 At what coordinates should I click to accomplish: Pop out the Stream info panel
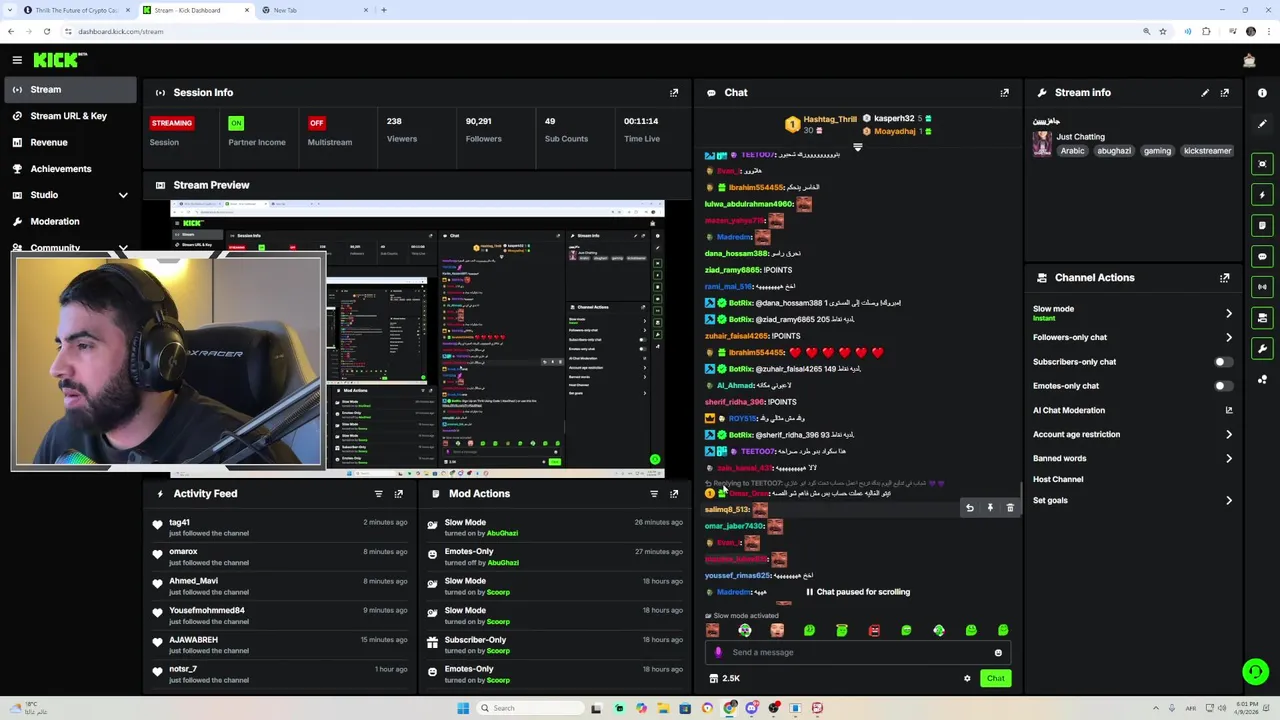pyautogui.click(x=1224, y=92)
